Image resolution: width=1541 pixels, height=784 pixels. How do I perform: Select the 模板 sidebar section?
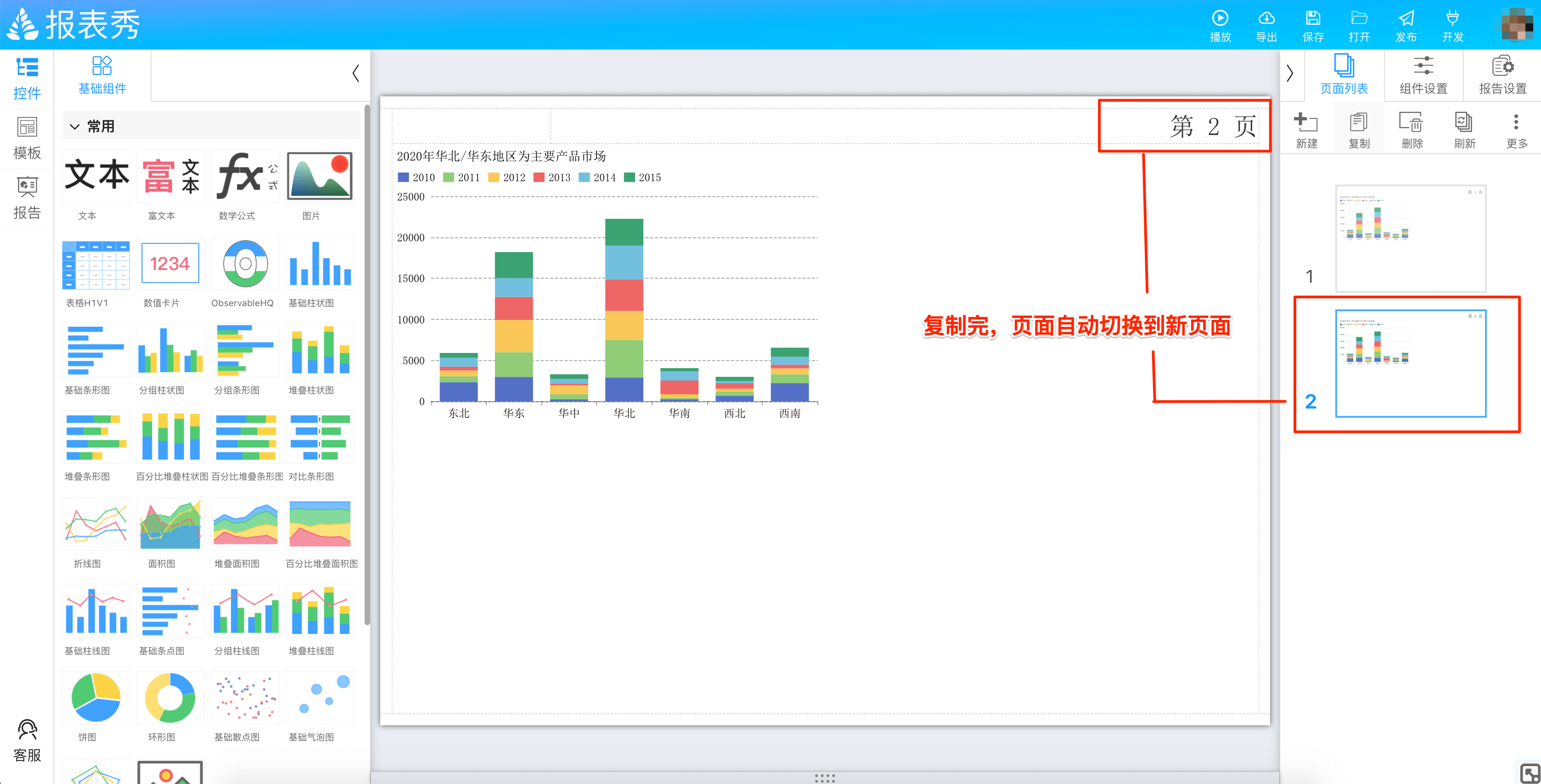(27, 138)
